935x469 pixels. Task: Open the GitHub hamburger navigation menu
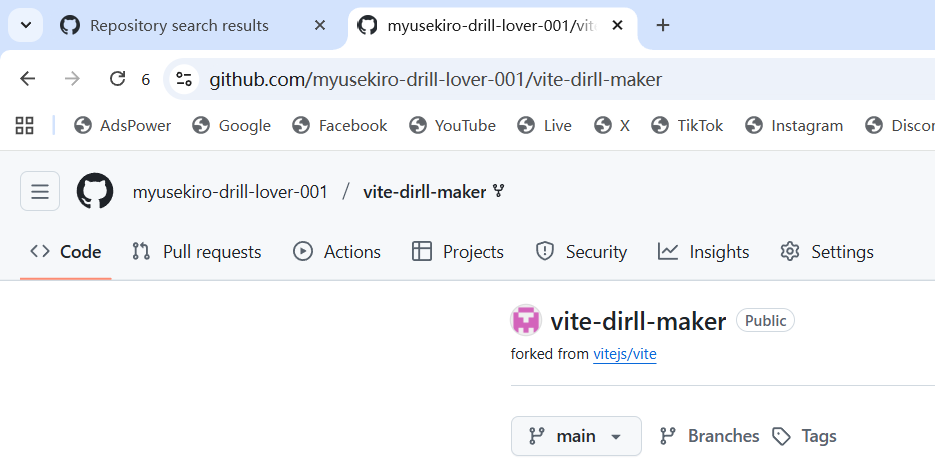pyautogui.click(x=40, y=191)
